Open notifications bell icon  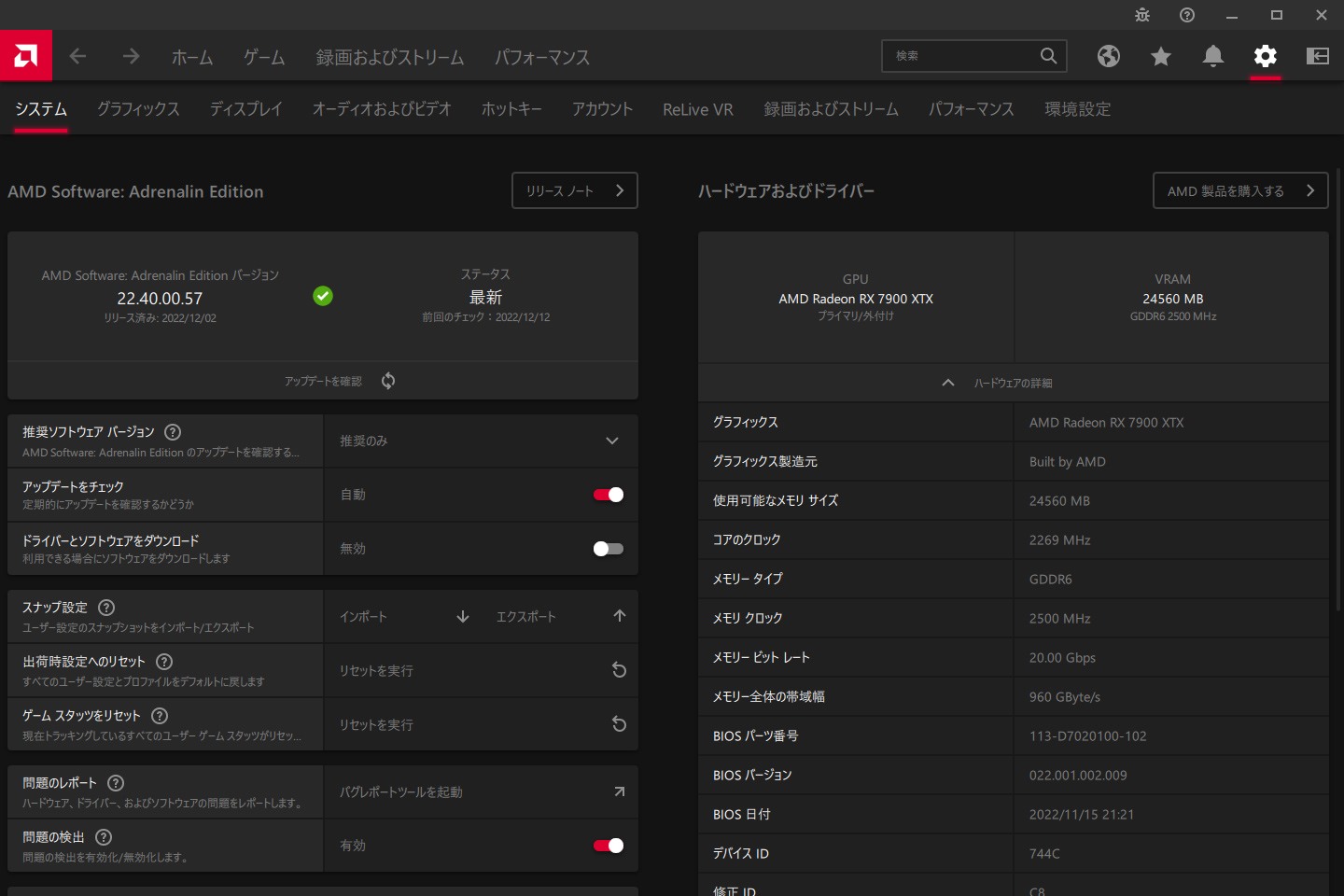tap(1213, 56)
